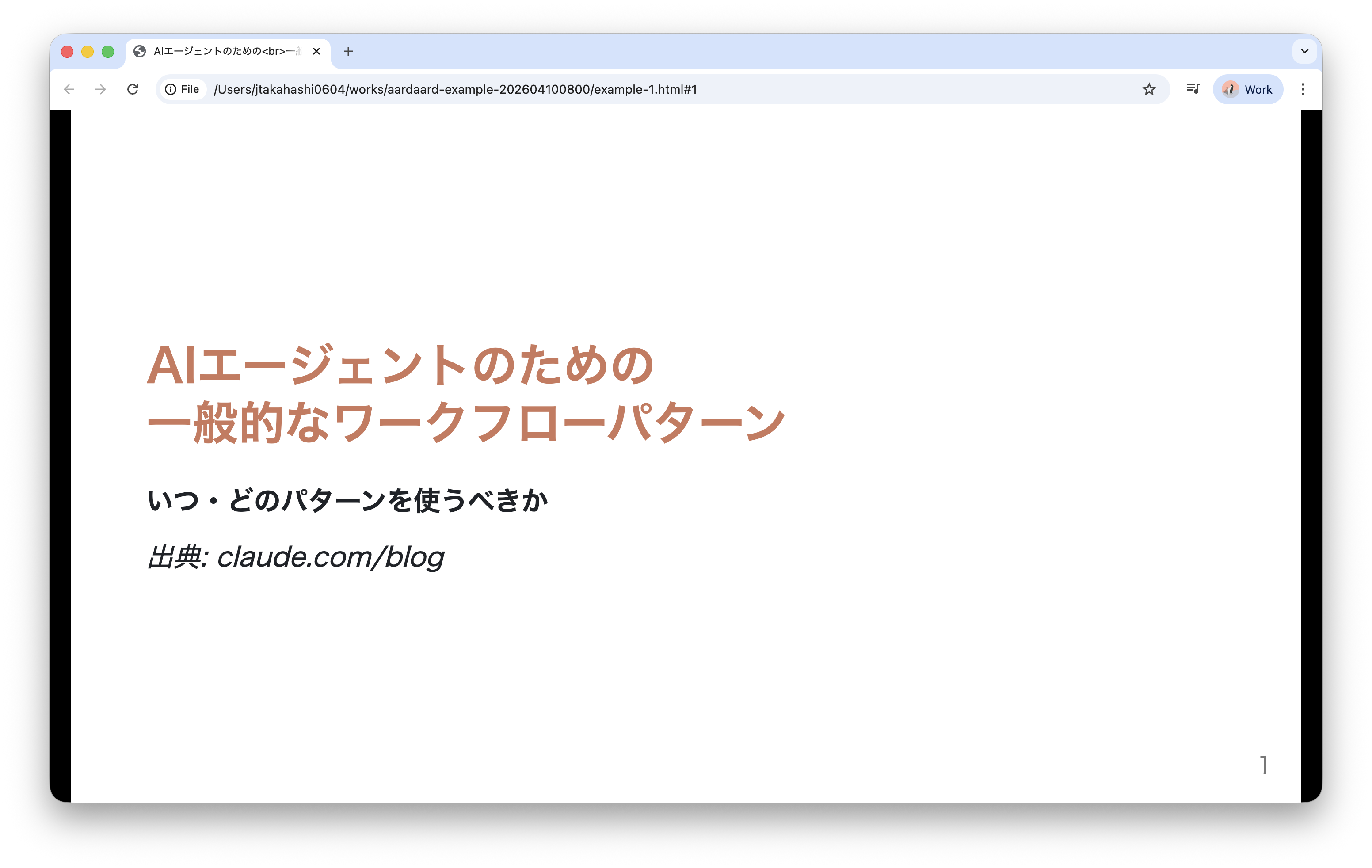Click the back navigation arrow
This screenshot has width=1372, height=868.
(69, 89)
